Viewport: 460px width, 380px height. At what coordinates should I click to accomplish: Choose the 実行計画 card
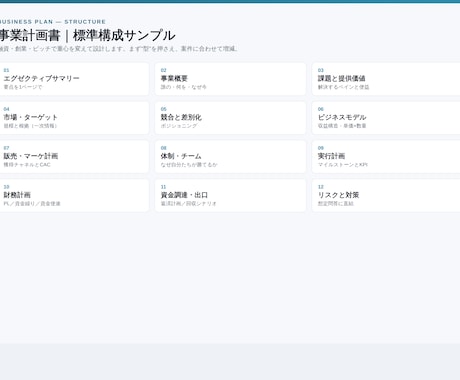386,157
